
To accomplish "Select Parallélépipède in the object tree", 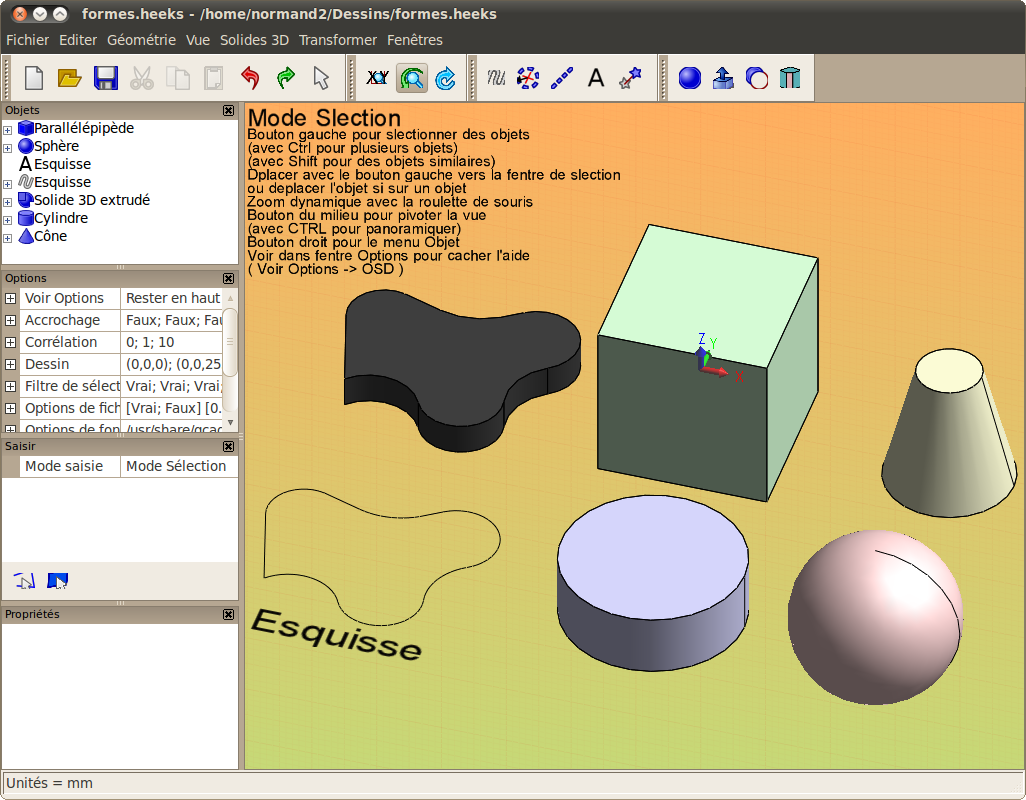I will (x=84, y=128).
